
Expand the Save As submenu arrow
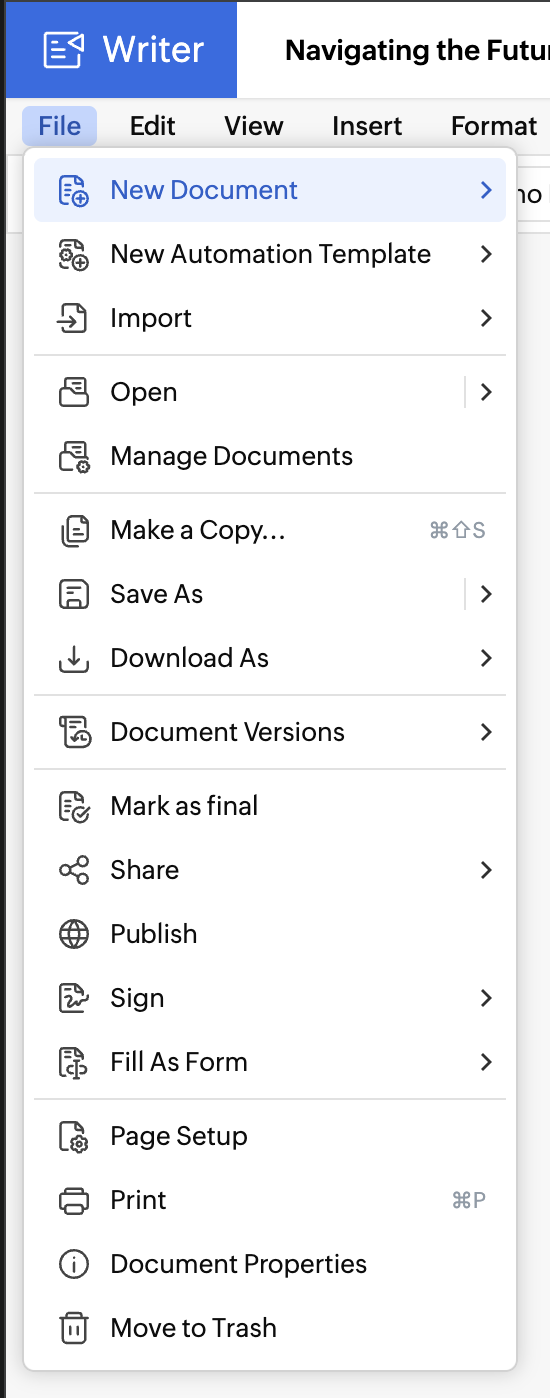point(486,594)
